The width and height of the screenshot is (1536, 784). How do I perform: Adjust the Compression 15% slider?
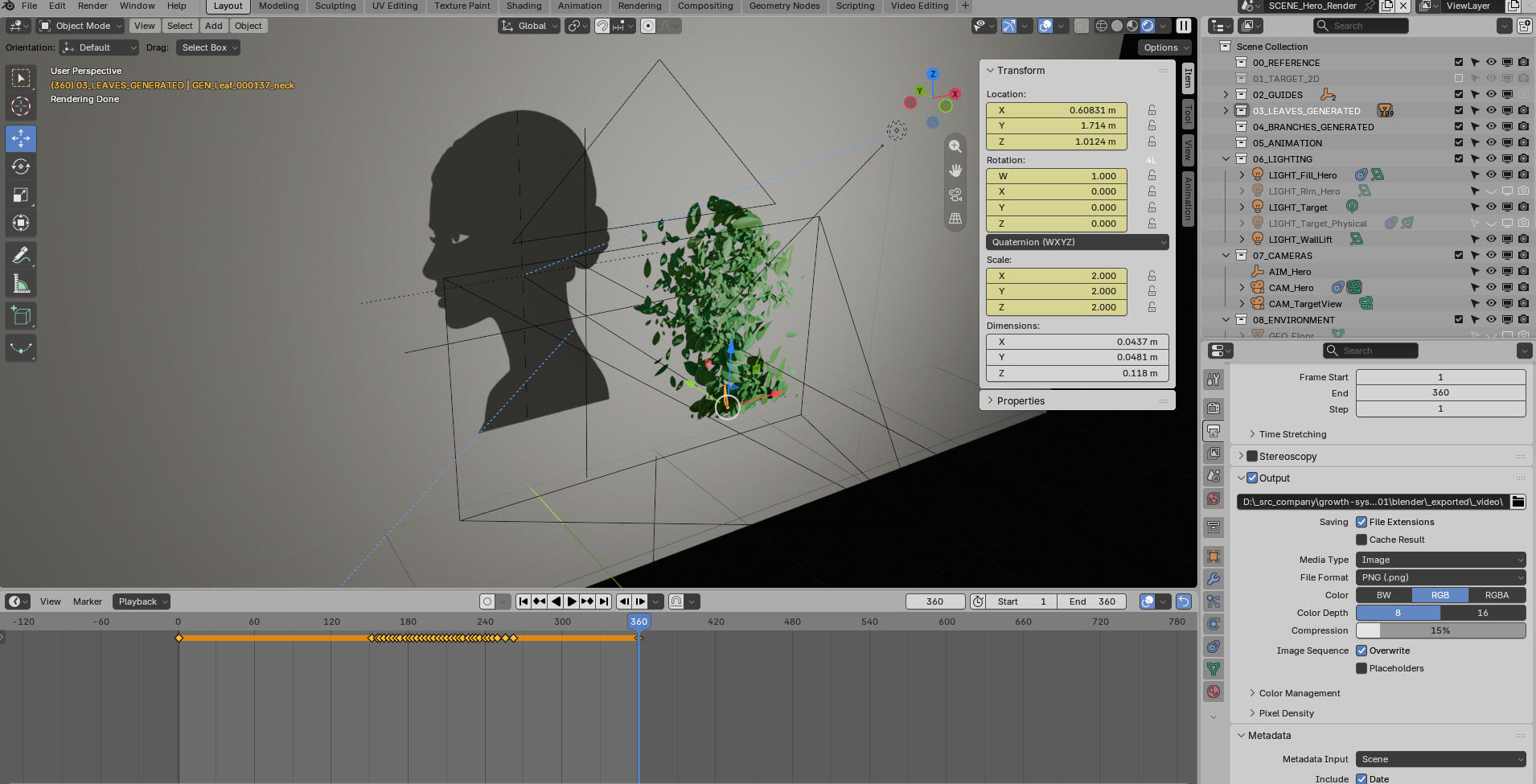(1441, 630)
